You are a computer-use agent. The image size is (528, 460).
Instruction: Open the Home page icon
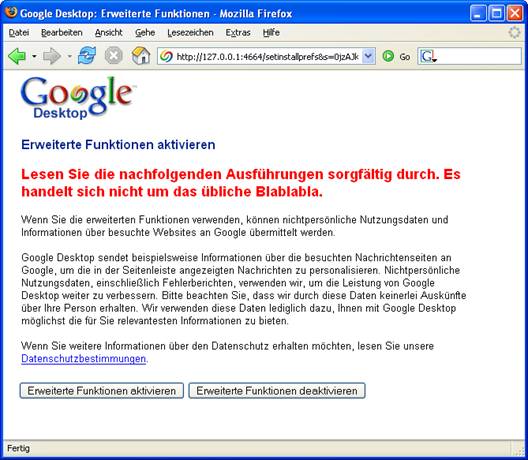point(141,56)
